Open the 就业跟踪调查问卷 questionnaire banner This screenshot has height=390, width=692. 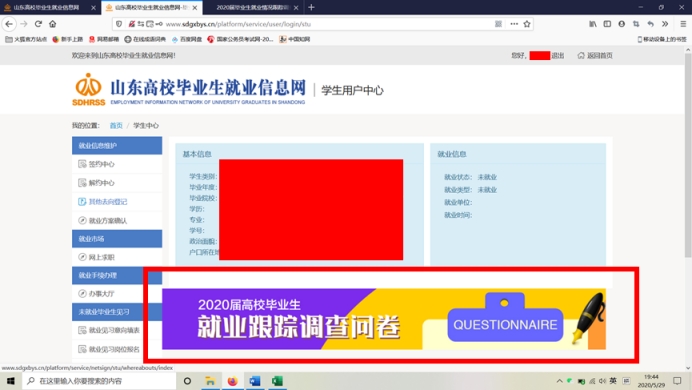point(384,319)
